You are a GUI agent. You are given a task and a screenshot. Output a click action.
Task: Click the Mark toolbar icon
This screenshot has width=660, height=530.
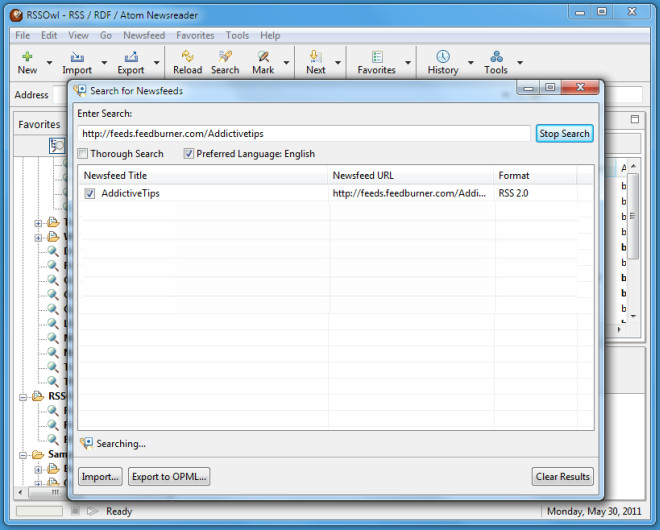click(x=263, y=56)
